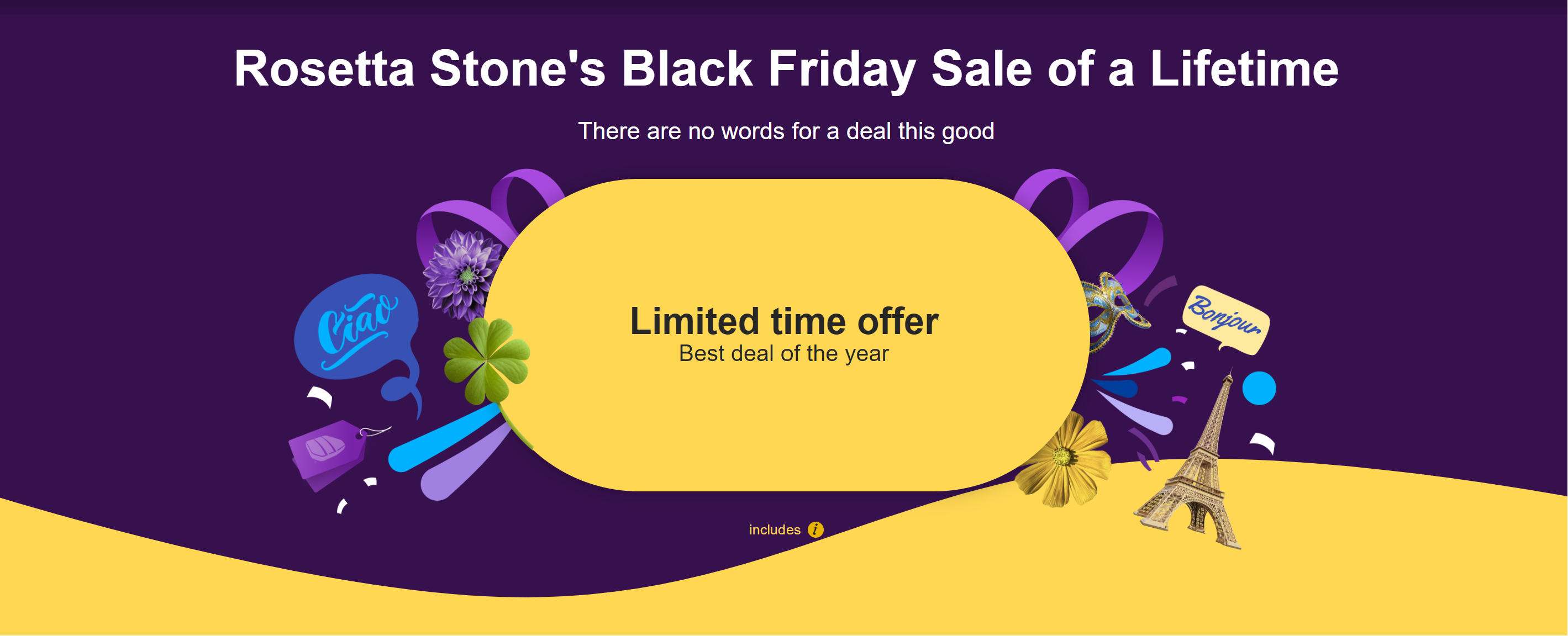Click the info icon next to includes
The width and height of the screenshot is (1568, 636).
815,529
